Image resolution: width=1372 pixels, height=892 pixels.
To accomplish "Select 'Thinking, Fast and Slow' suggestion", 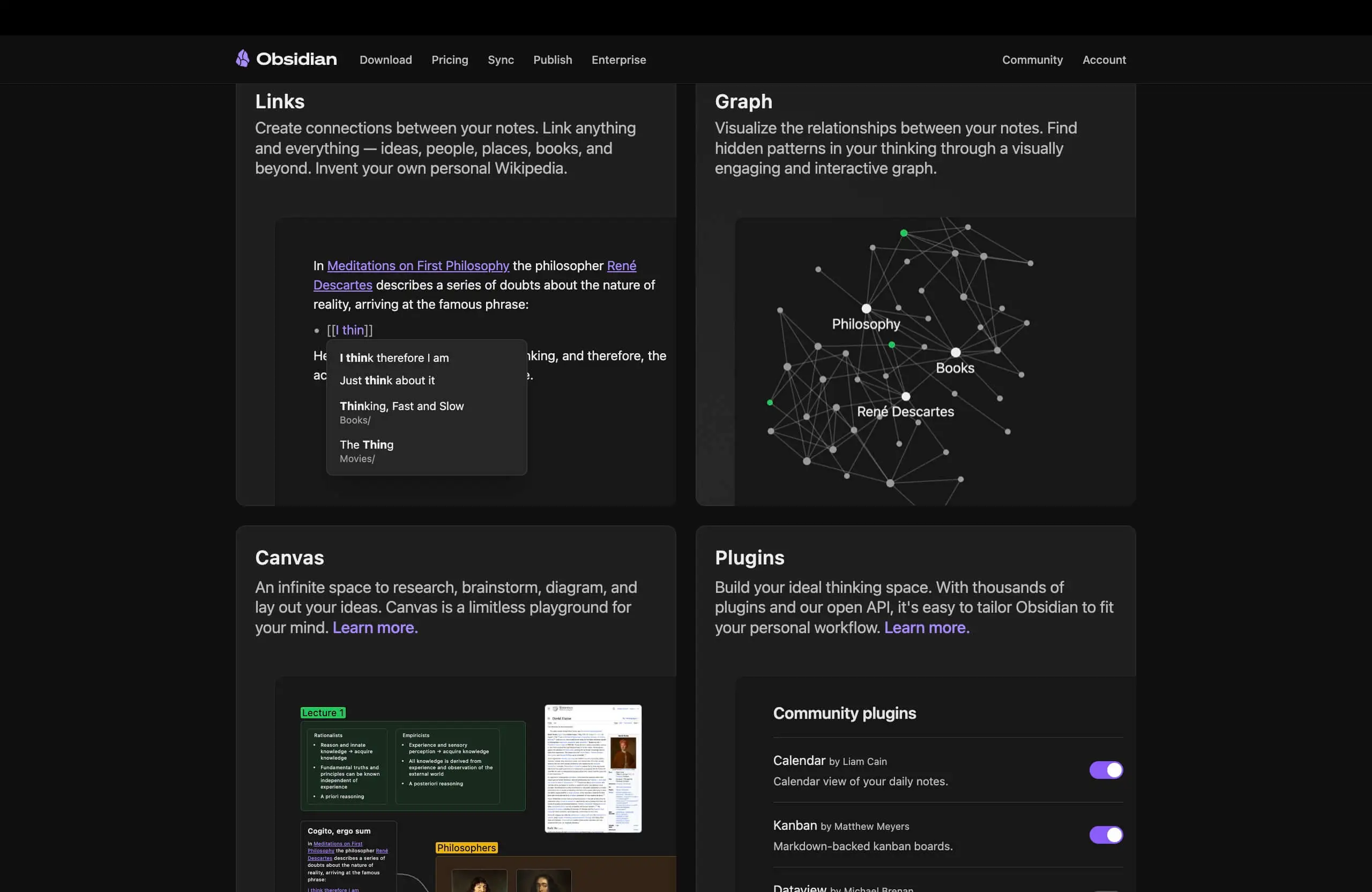I will [x=427, y=412].
